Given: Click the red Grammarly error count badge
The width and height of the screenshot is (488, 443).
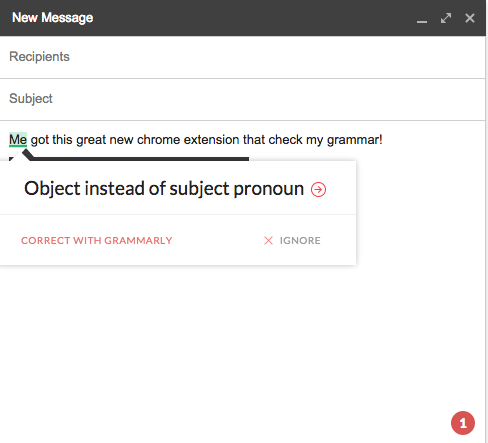Looking at the screenshot, I should tap(463, 423).
